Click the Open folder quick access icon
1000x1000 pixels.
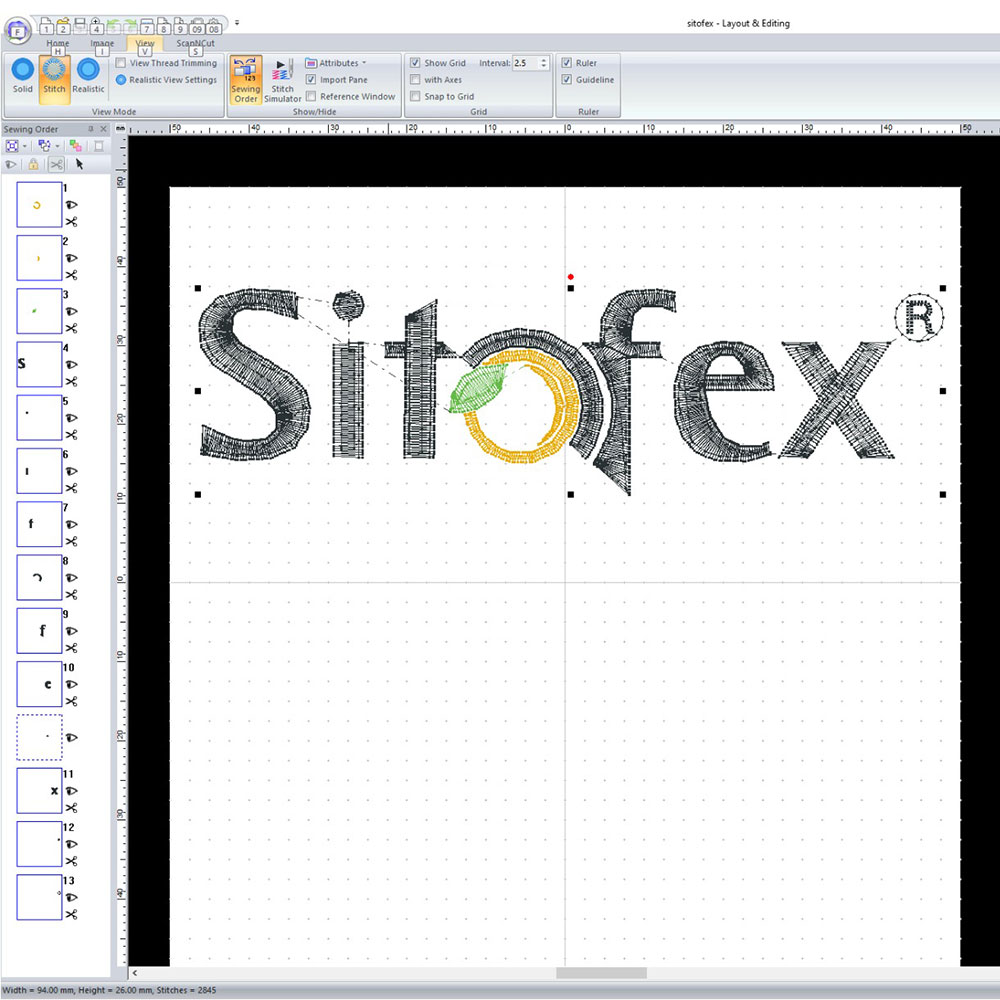click(x=62, y=26)
